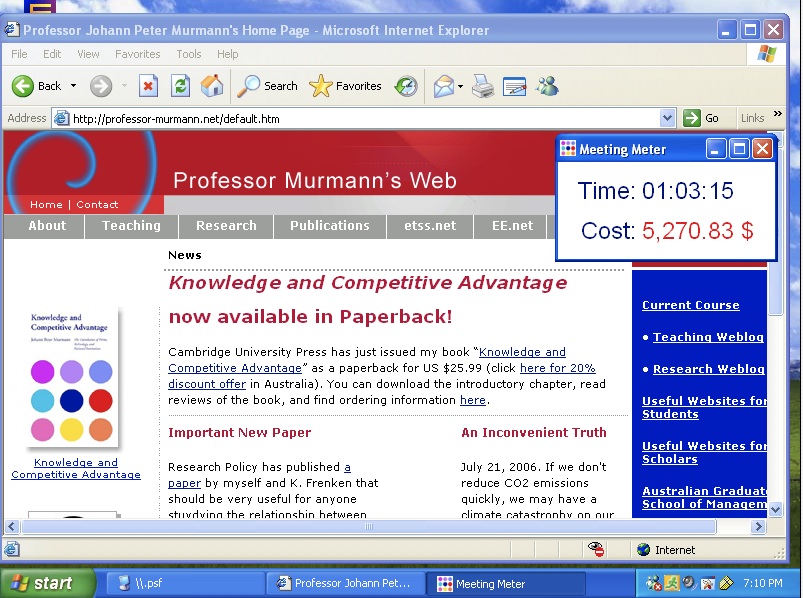Open the Current Course sidebar link
Viewport: 803px width, 598px height.
(x=691, y=305)
